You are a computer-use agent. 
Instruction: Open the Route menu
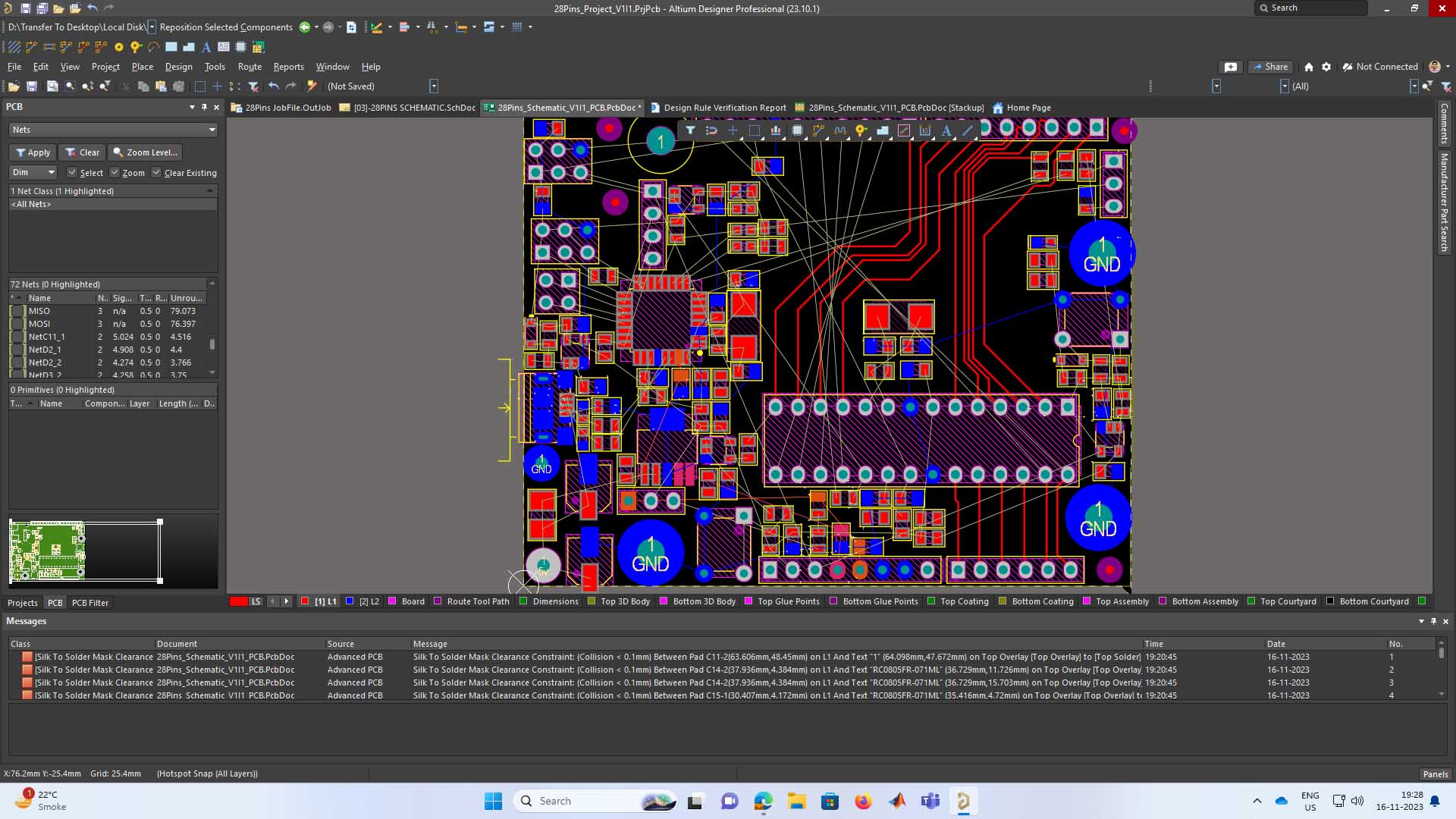[249, 67]
